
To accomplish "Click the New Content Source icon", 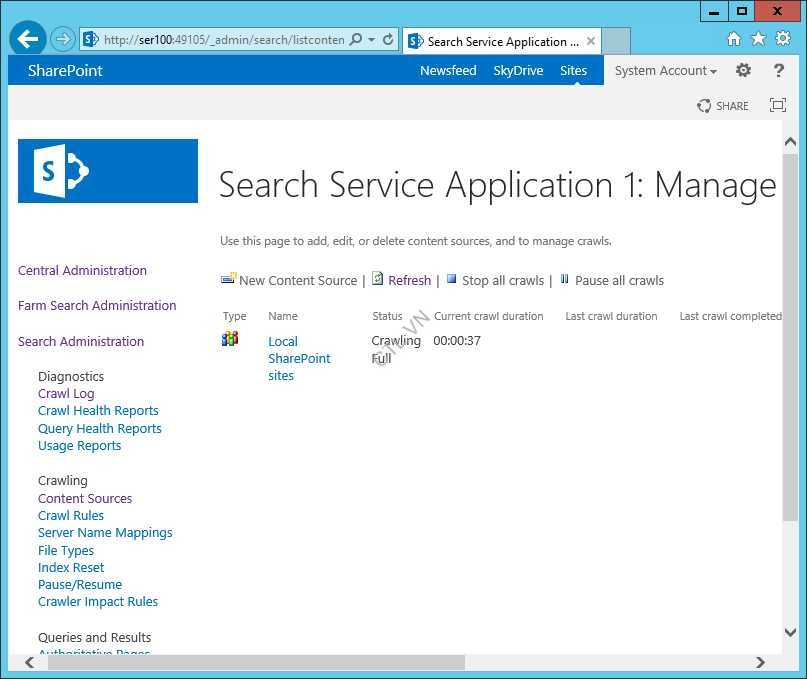I will [x=228, y=278].
